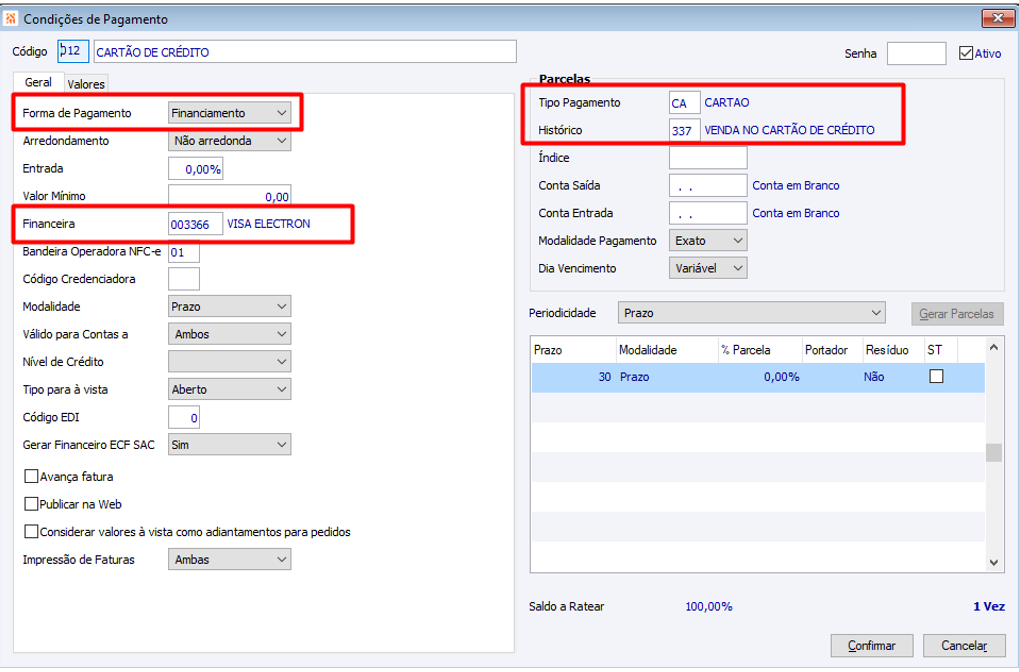This screenshot has height=672, width=1019.
Task: Click Conta em Branco beside Conta Entrada
Action: coord(795,213)
